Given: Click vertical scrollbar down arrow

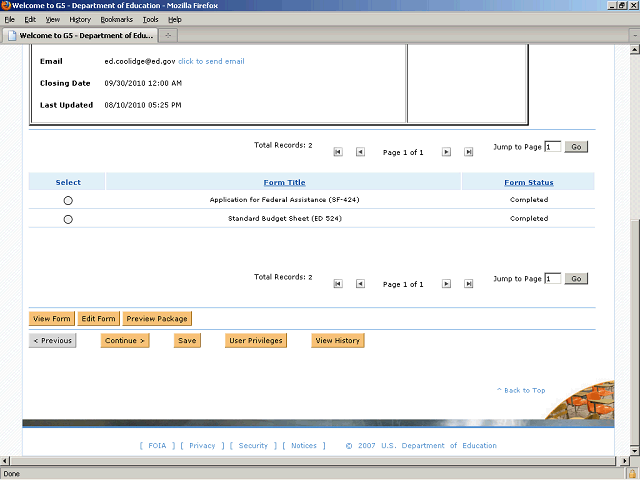Looking at the screenshot, I should pyautogui.click(x=634, y=451).
